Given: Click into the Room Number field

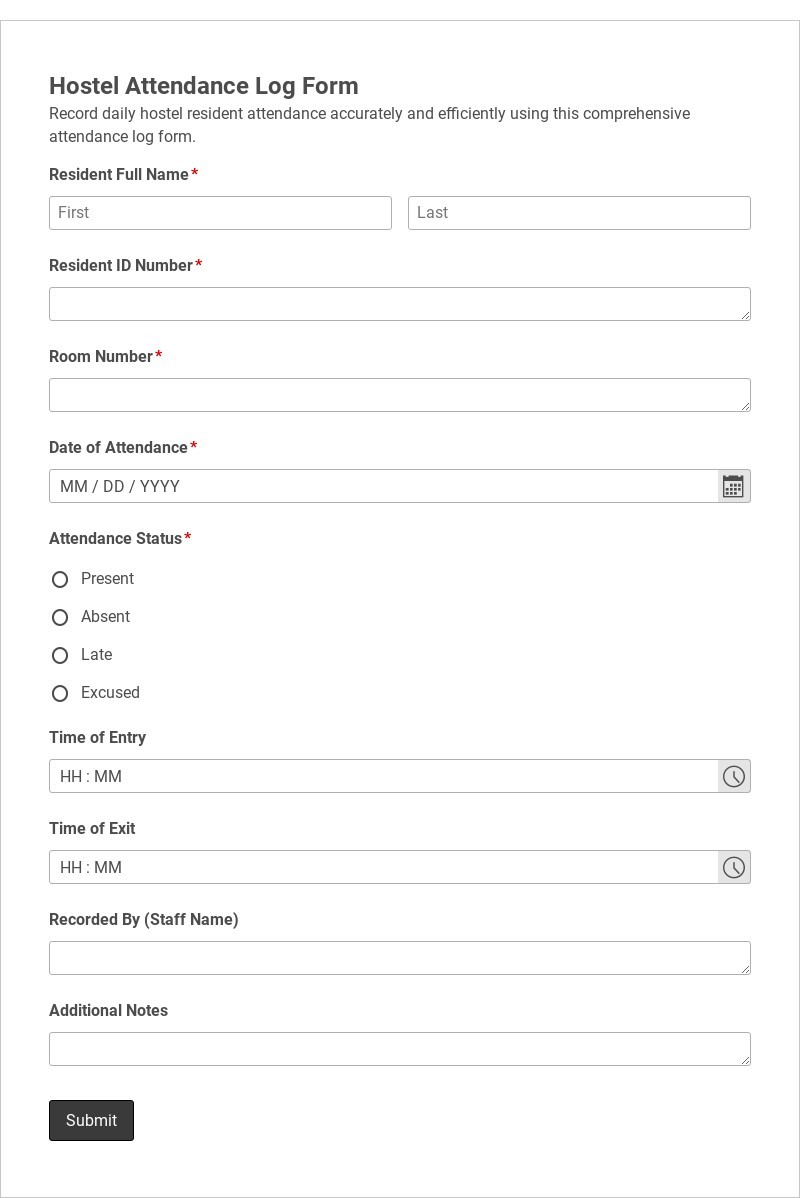Looking at the screenshot, I should tap(400, 395).
